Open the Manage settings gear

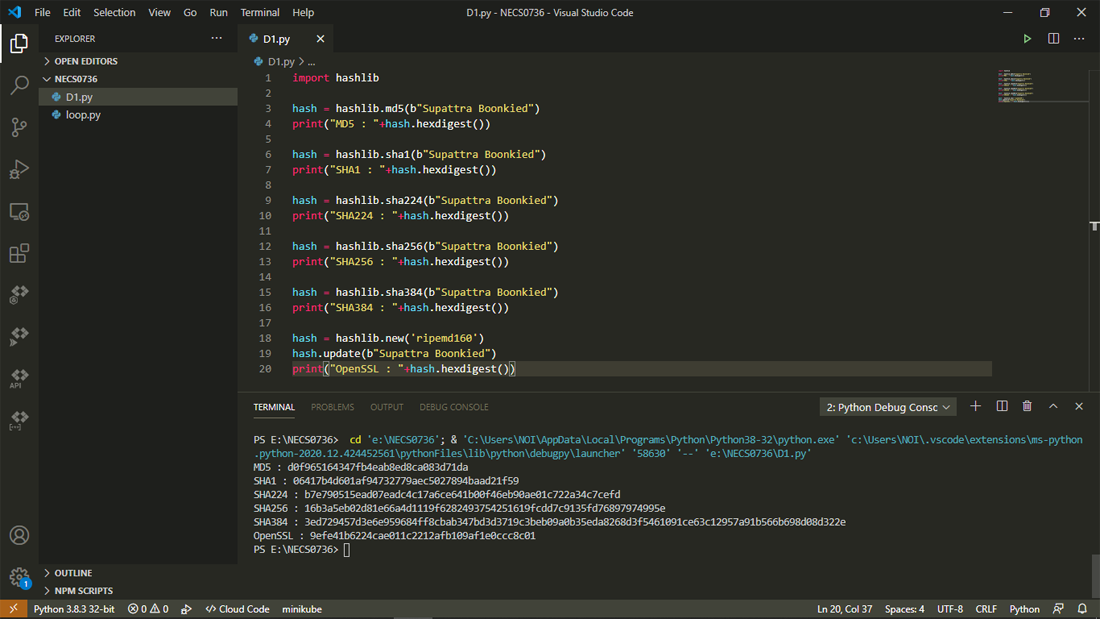[19, 577]
